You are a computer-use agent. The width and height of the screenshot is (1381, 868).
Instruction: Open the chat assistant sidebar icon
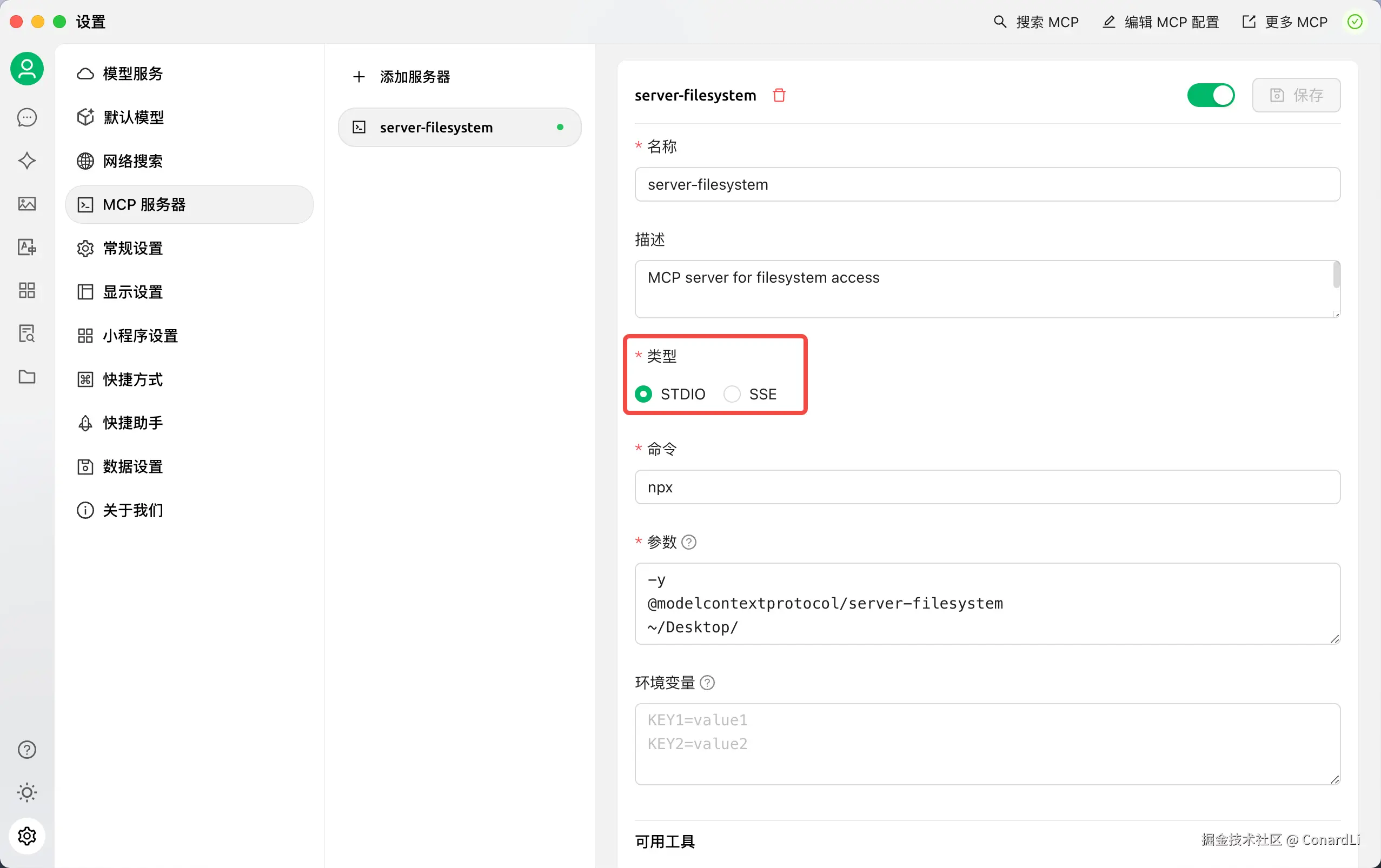[x=27, y=117]
